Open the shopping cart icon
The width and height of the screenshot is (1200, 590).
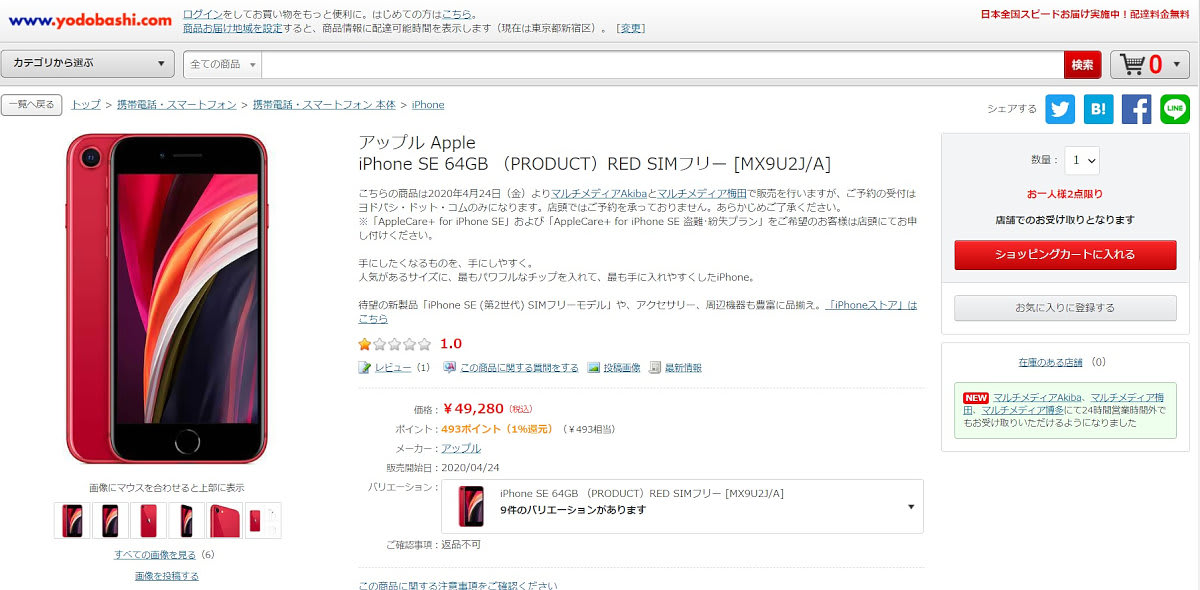1133,64
